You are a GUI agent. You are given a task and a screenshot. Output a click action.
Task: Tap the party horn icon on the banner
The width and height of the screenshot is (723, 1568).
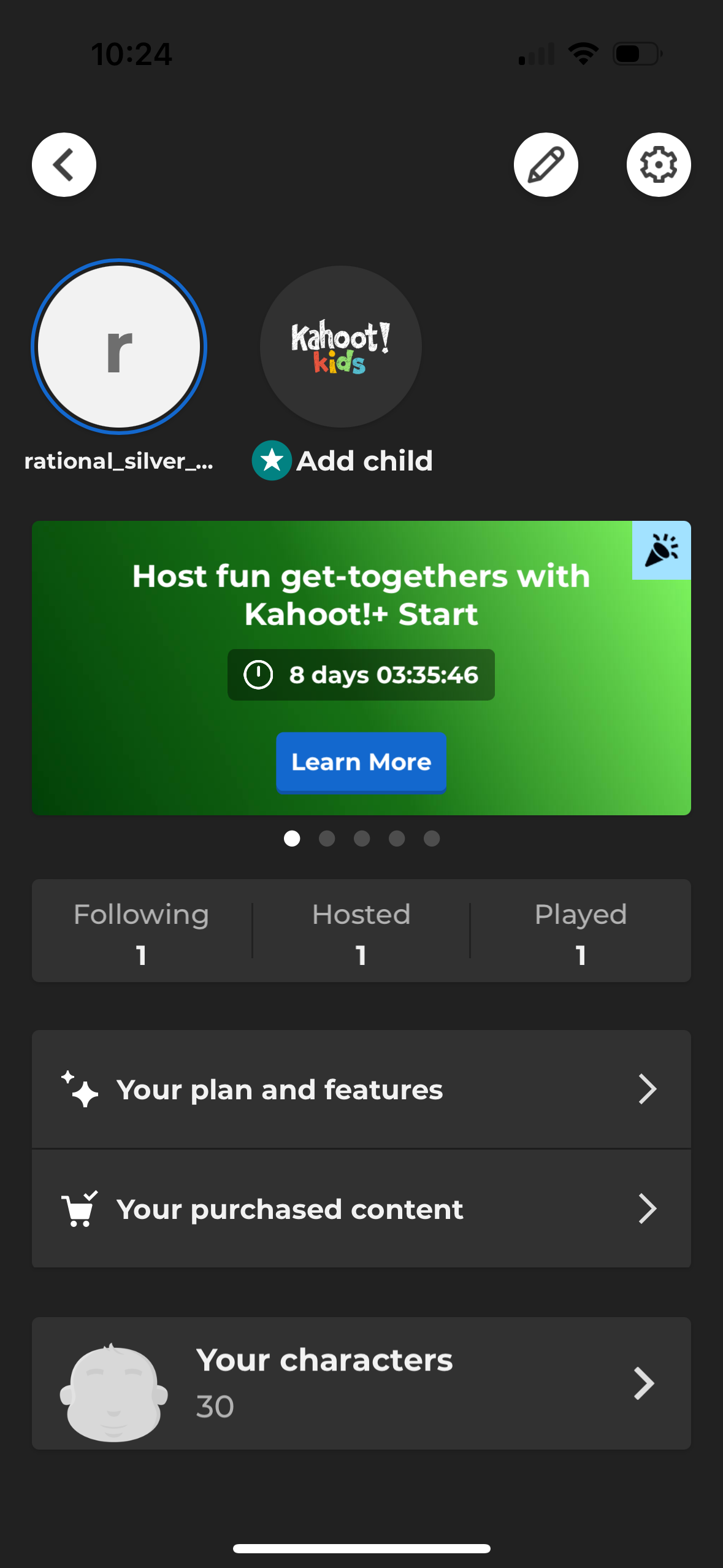pos(662,550)
